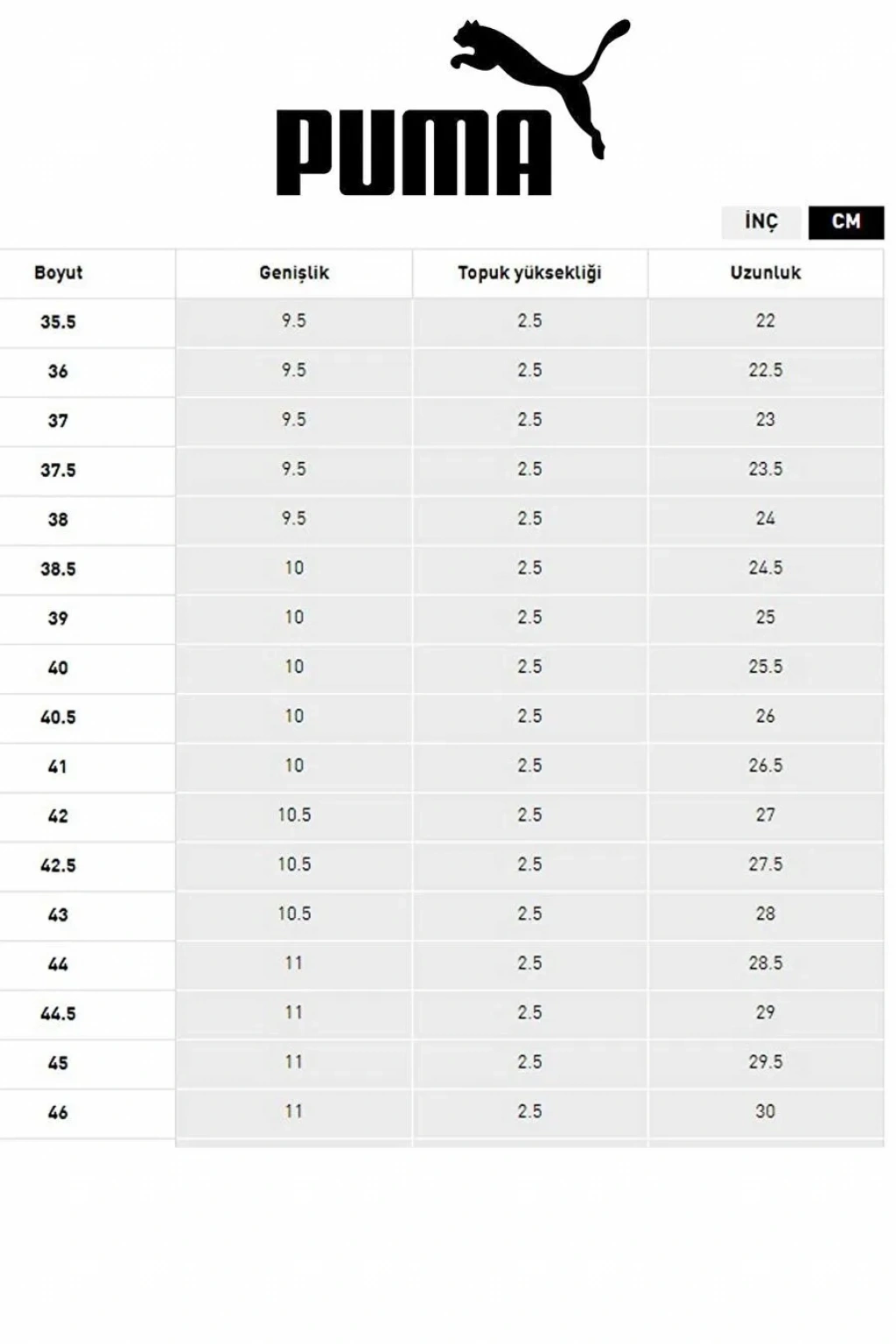Select the CM unit toggle

845,222
